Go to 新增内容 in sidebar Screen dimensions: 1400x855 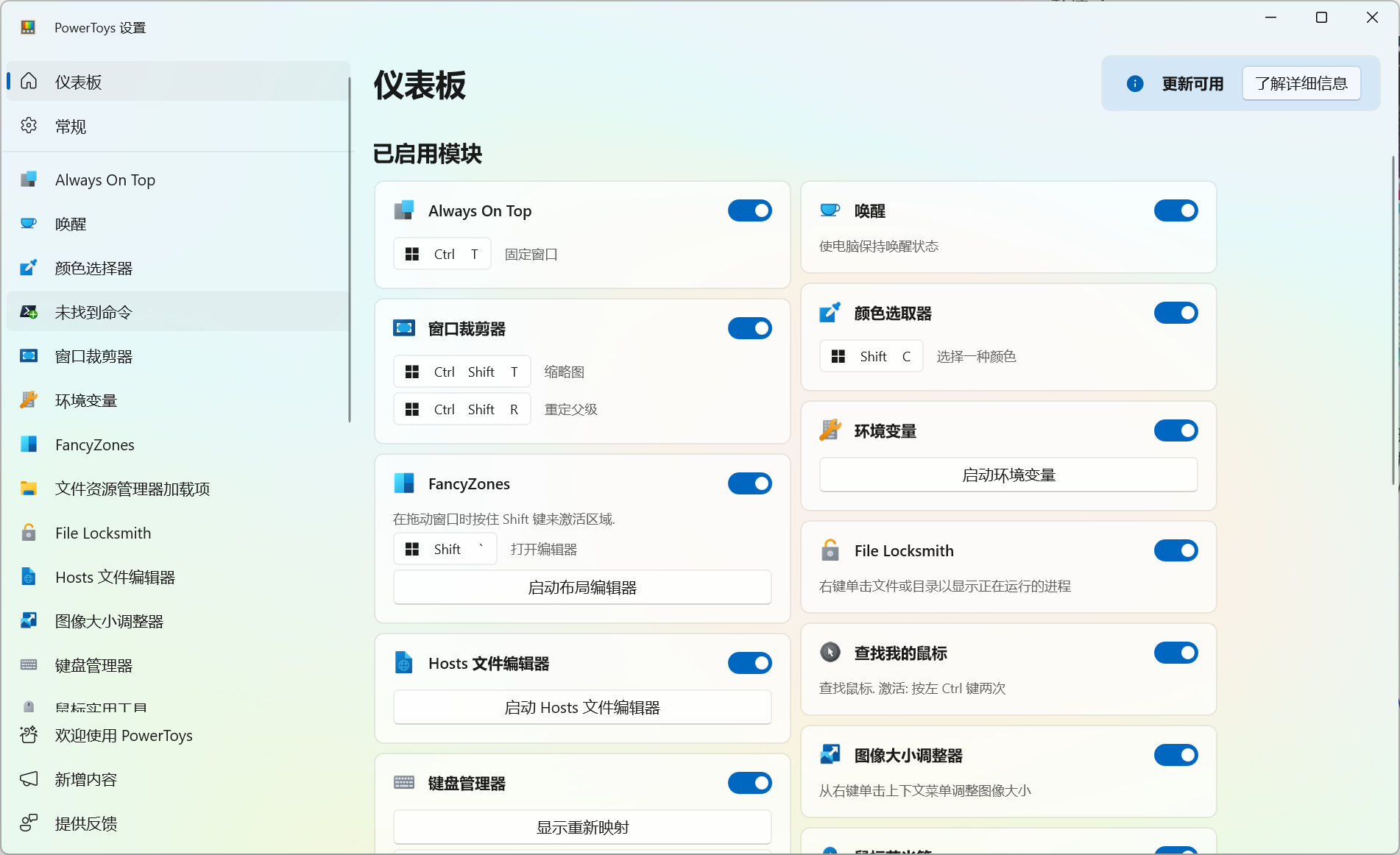[x=85, y=780]
